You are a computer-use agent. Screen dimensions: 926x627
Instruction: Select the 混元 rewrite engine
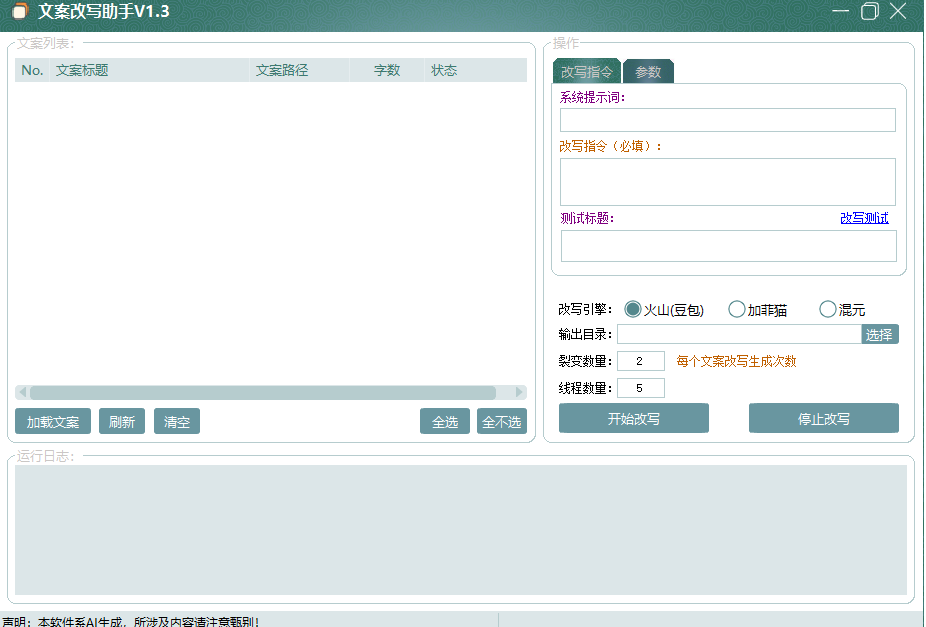(827, 309)
